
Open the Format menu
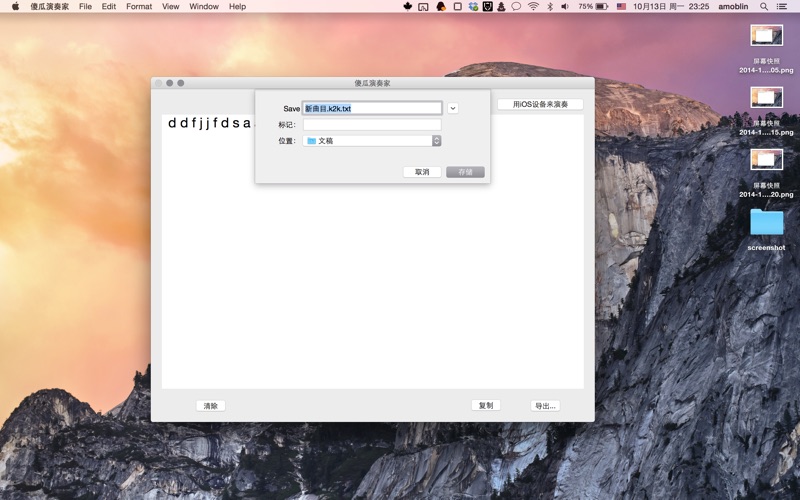[139, 6]
